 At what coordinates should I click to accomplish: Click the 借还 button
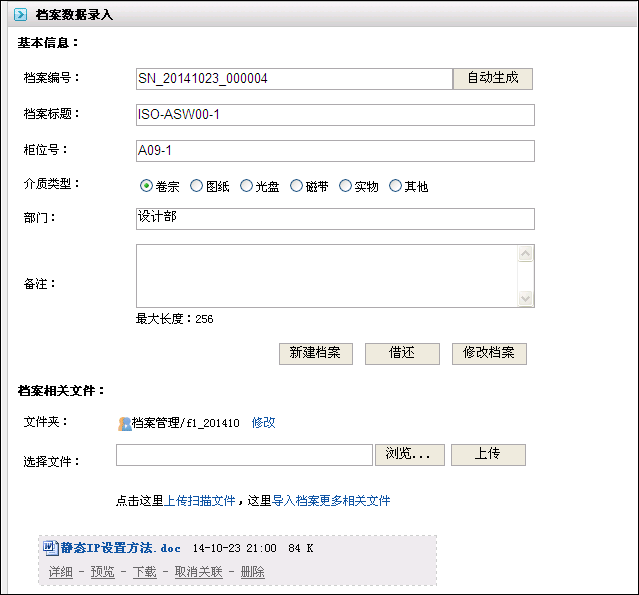(x=402, y=353)
